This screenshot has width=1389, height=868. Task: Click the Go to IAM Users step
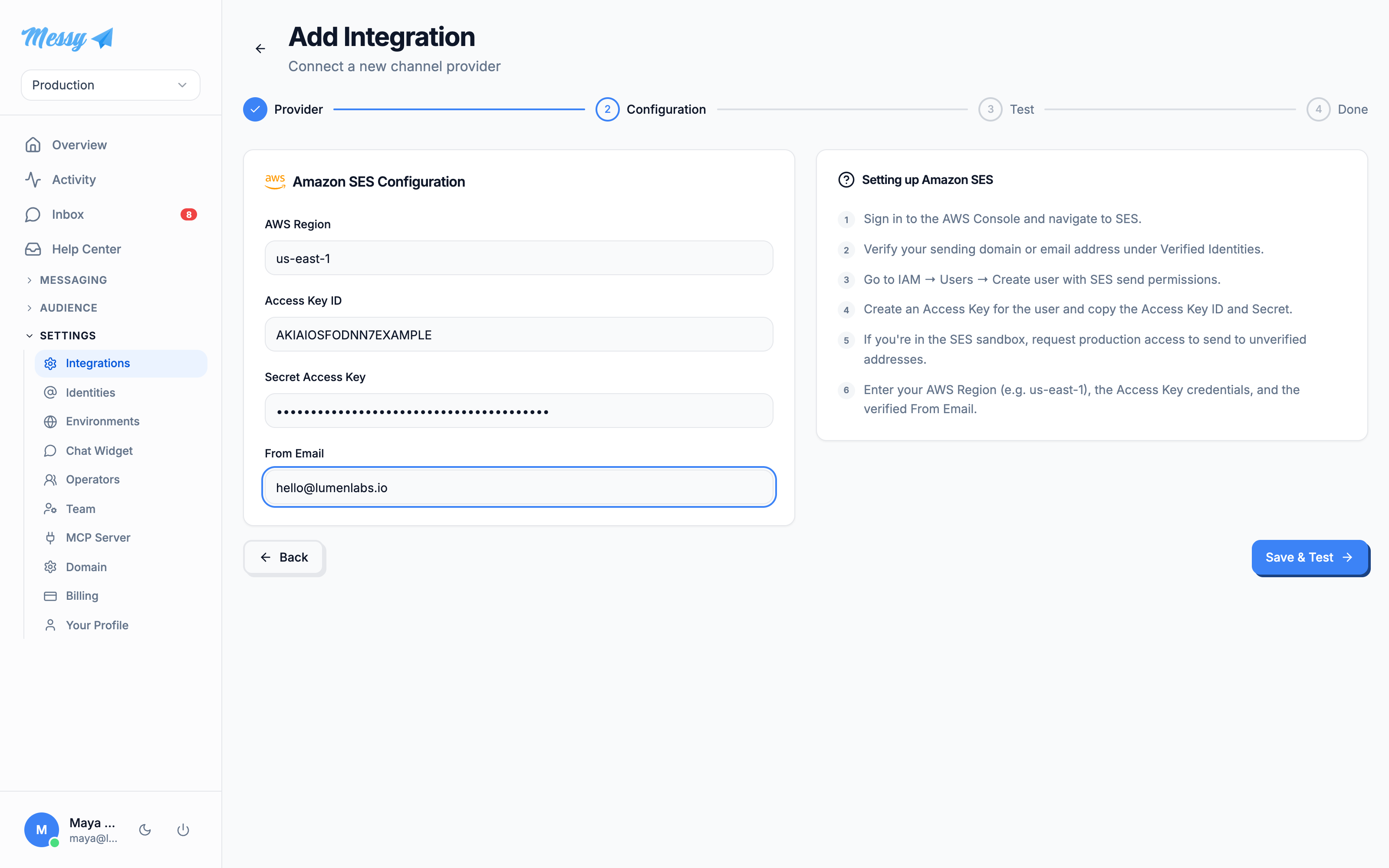[x=1042, y=279]
